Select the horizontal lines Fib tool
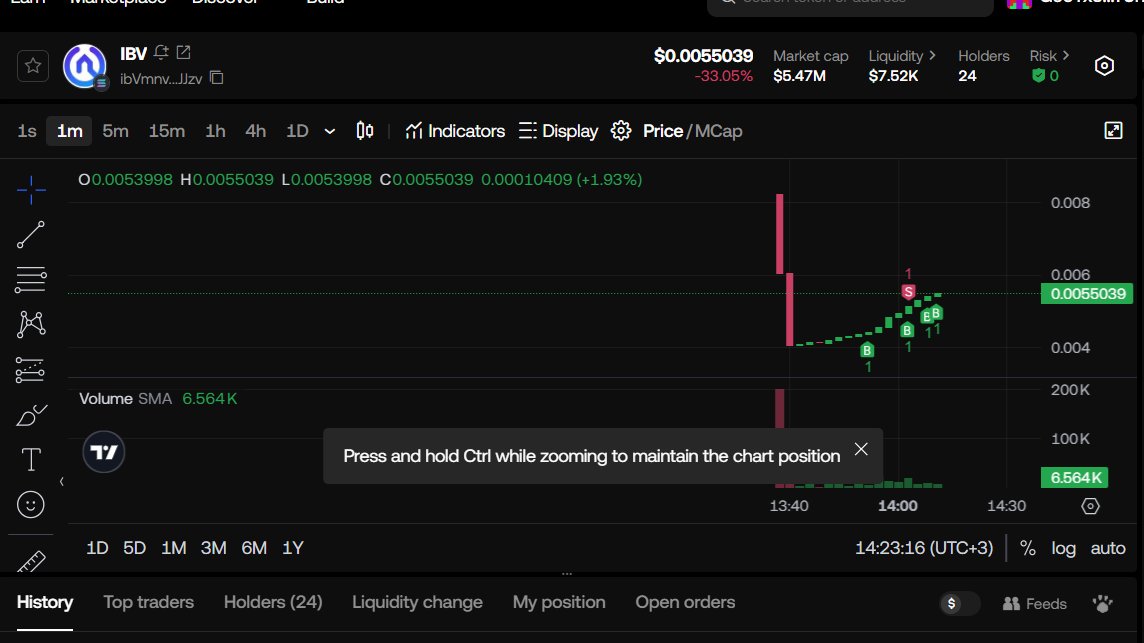 (31, 280)
